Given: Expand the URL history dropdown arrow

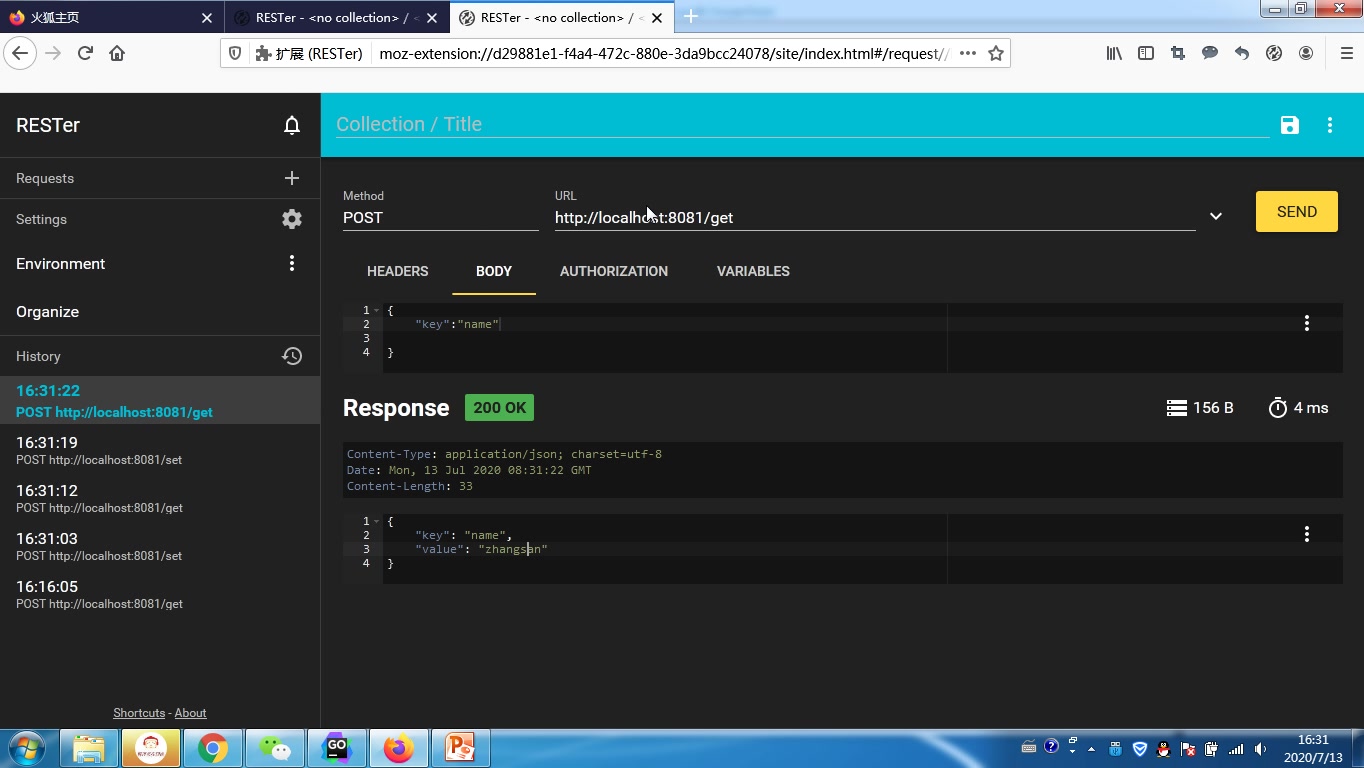Looking at the screenshot, I should (1216, 216).
